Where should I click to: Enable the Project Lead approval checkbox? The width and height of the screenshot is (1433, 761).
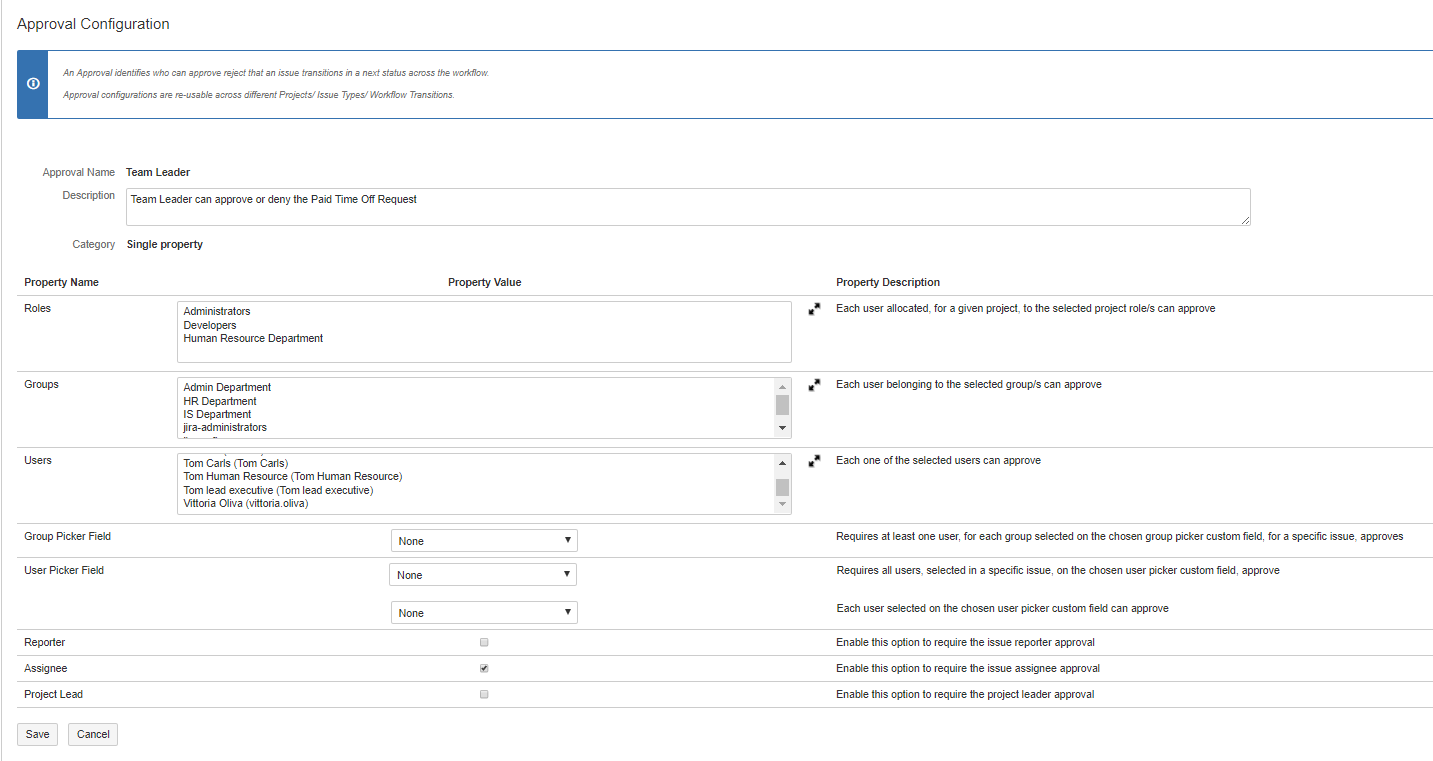point(484,694)
